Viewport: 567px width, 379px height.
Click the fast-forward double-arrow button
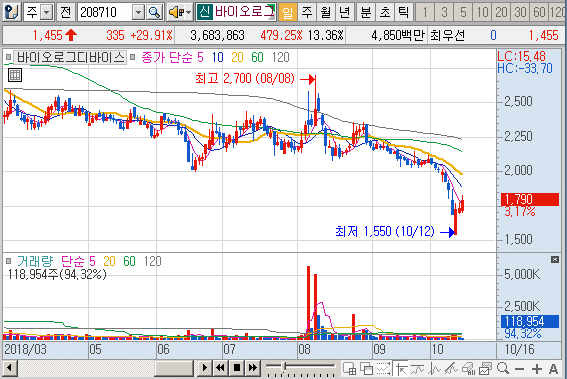[253, 369]
